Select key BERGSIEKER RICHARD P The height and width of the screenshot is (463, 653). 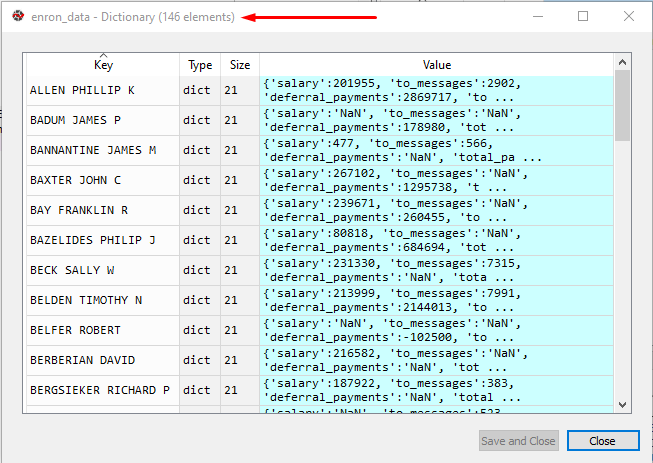pyautogui.click(x=103, y=390)
